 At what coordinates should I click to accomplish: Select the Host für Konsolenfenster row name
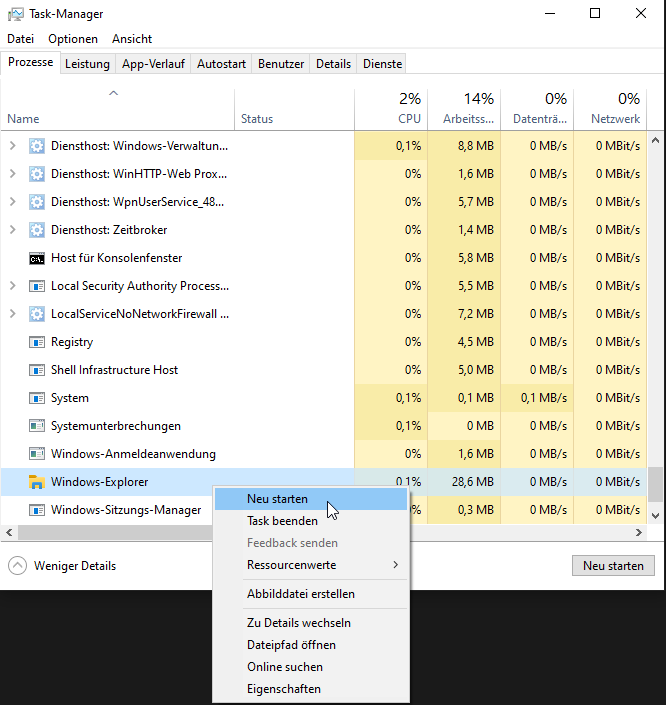(116, 258)
